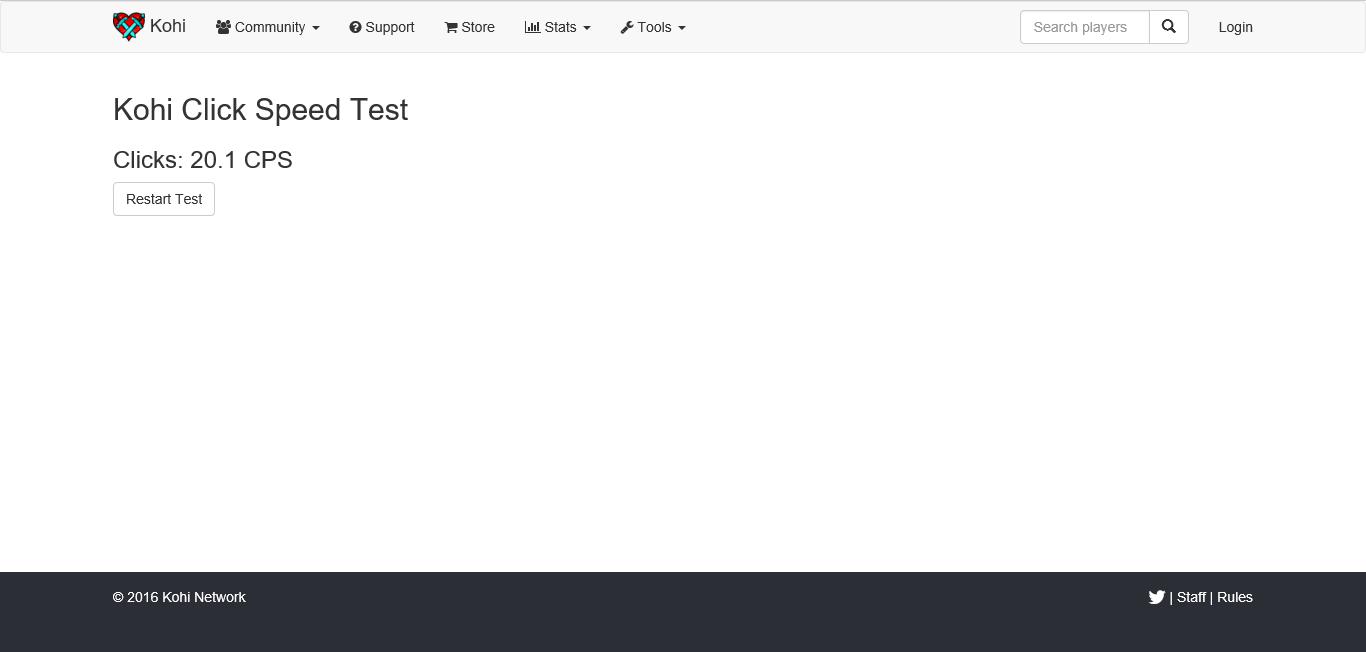Open the Kohi home link text
This screenshot has width=1366, height=652.
click(168, 26)
